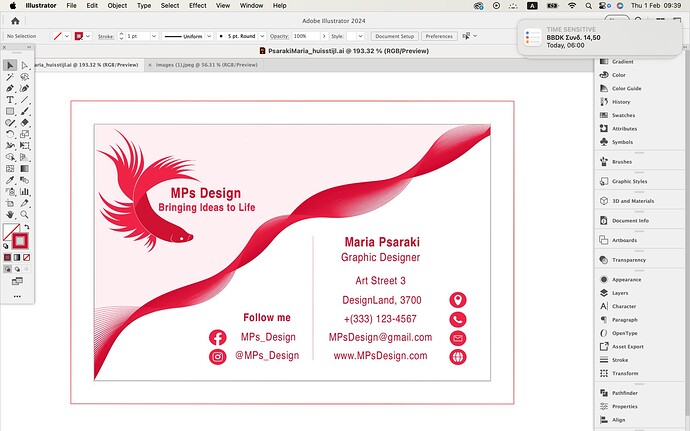Click Opacity 100% input field
Screen dimensions: 690x431
(x=306, y=36)
